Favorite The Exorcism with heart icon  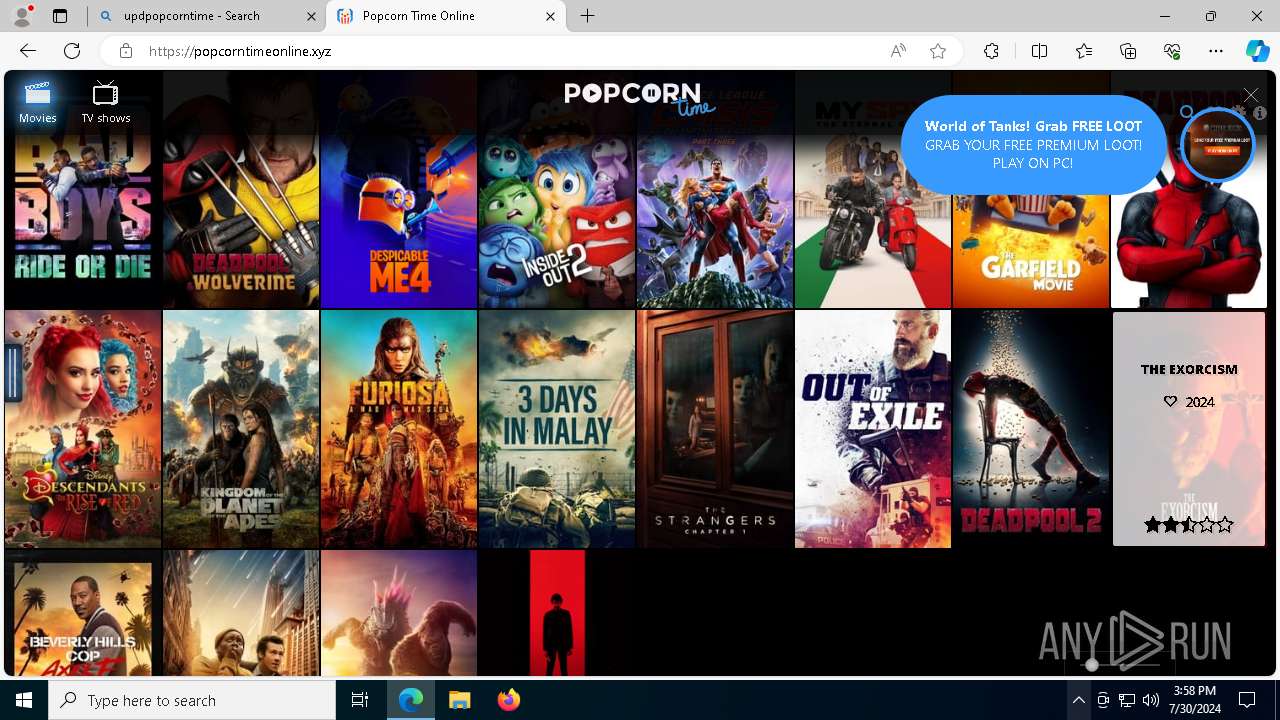pyautogui.click(x=1170, y=402)
